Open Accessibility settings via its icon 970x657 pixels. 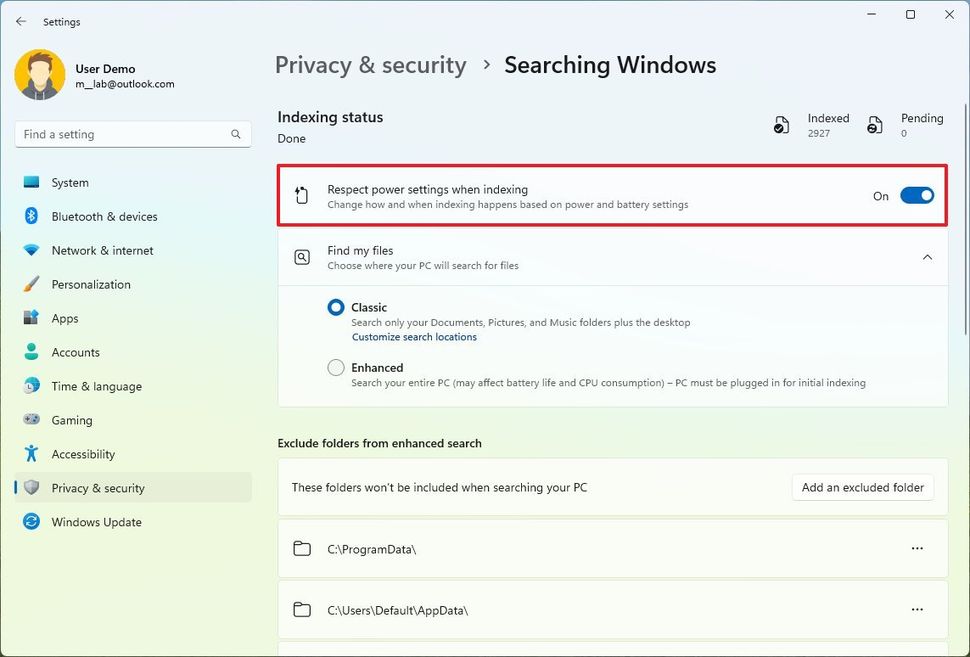33,454
